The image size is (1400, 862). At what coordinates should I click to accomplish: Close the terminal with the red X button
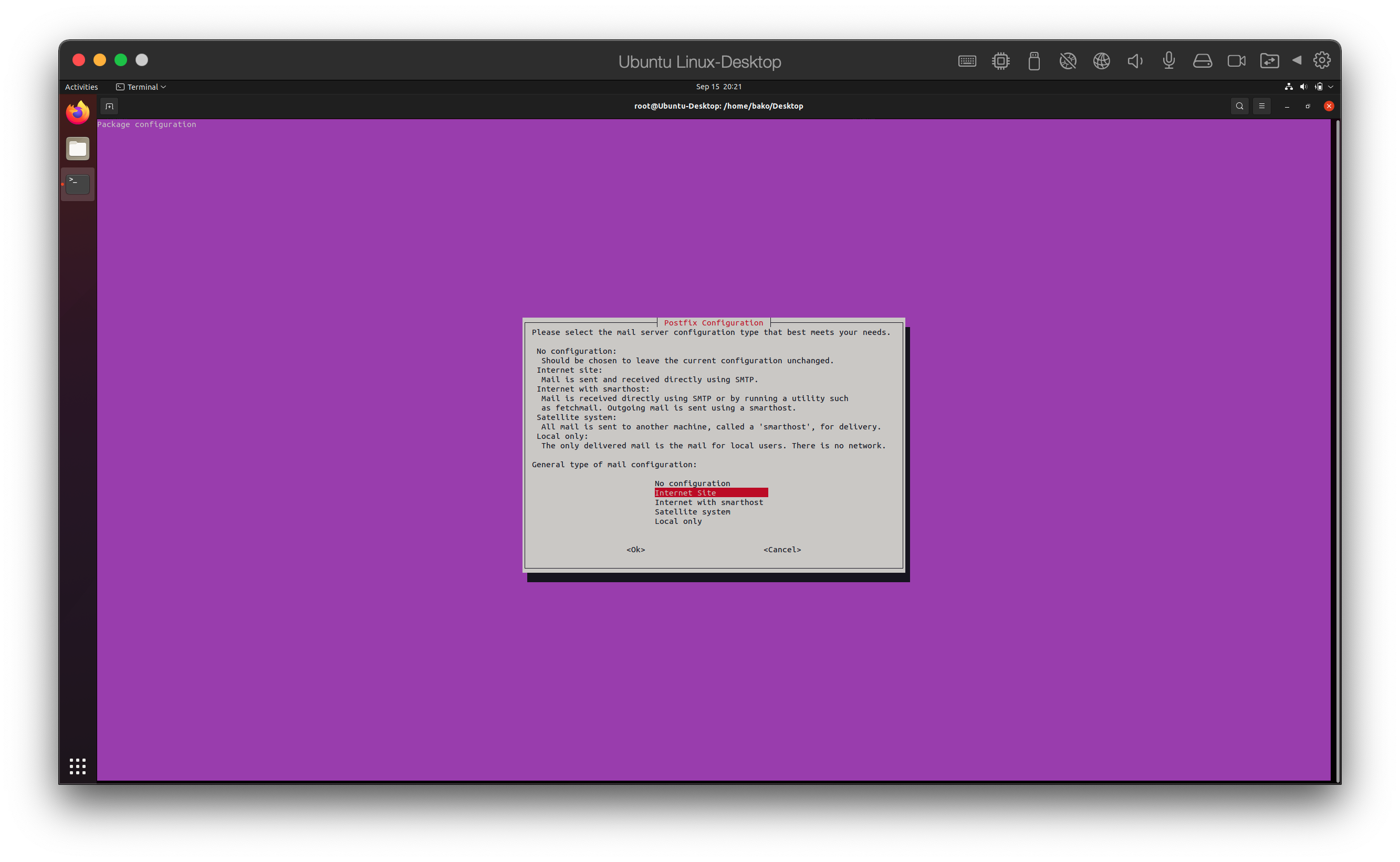[1329, 106]
